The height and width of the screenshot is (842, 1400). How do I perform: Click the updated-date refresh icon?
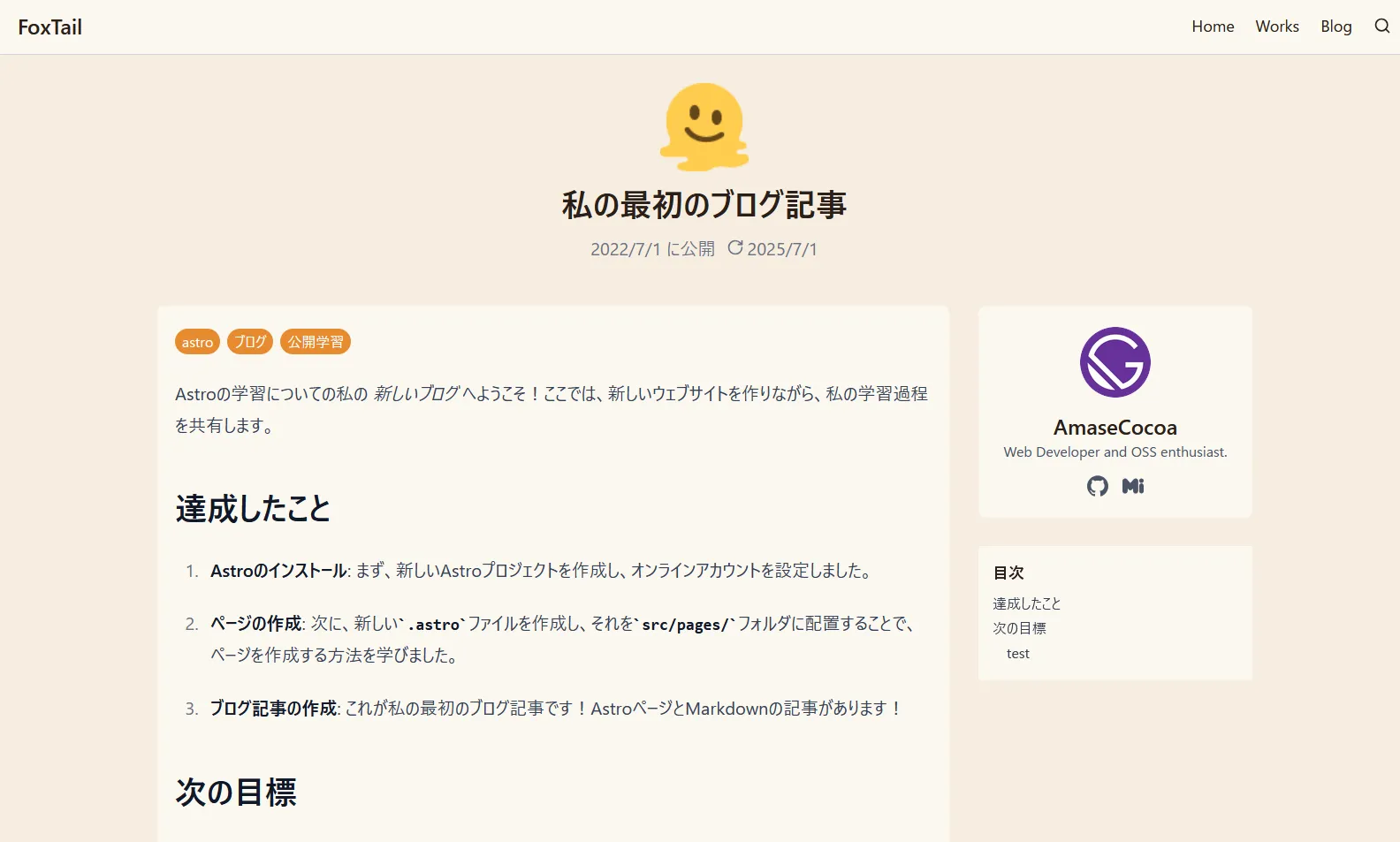(x=734, y=248)
